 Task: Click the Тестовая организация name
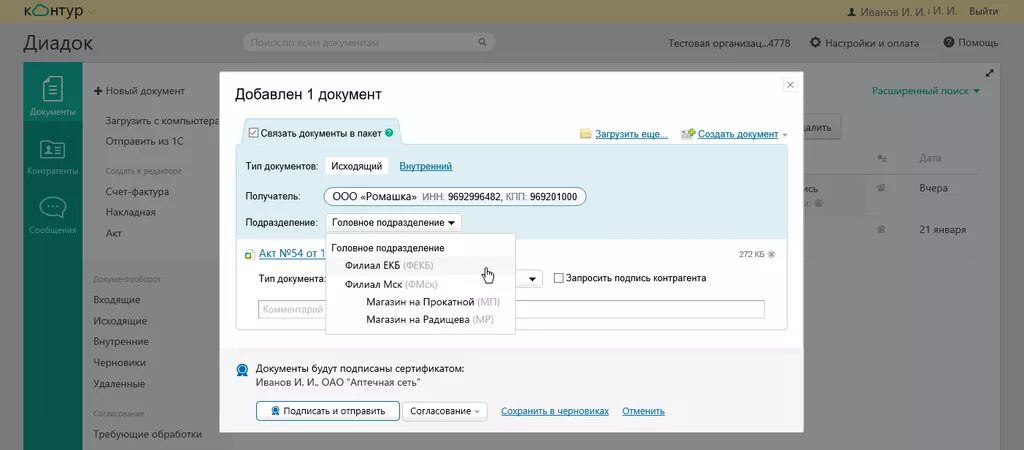(x=729, y=43)
